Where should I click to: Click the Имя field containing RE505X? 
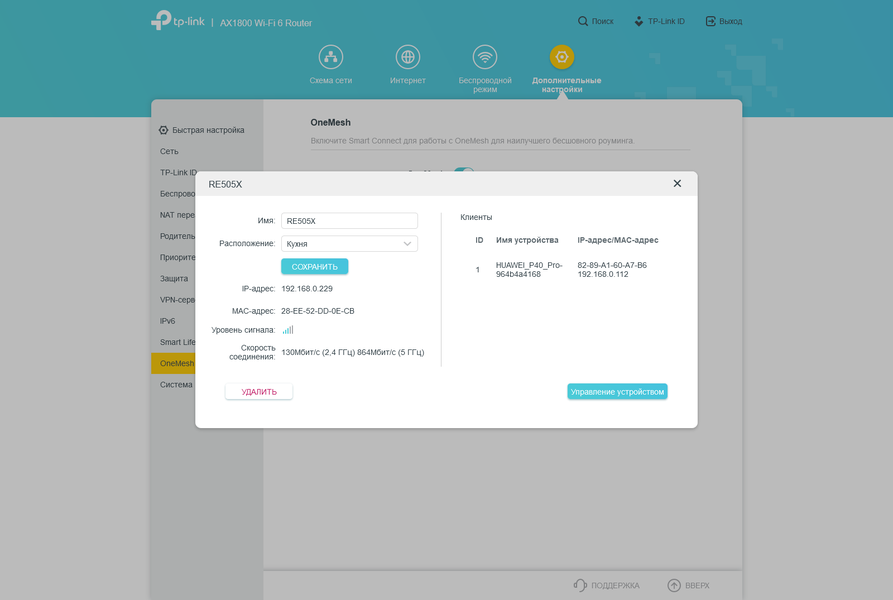(350, 221)
